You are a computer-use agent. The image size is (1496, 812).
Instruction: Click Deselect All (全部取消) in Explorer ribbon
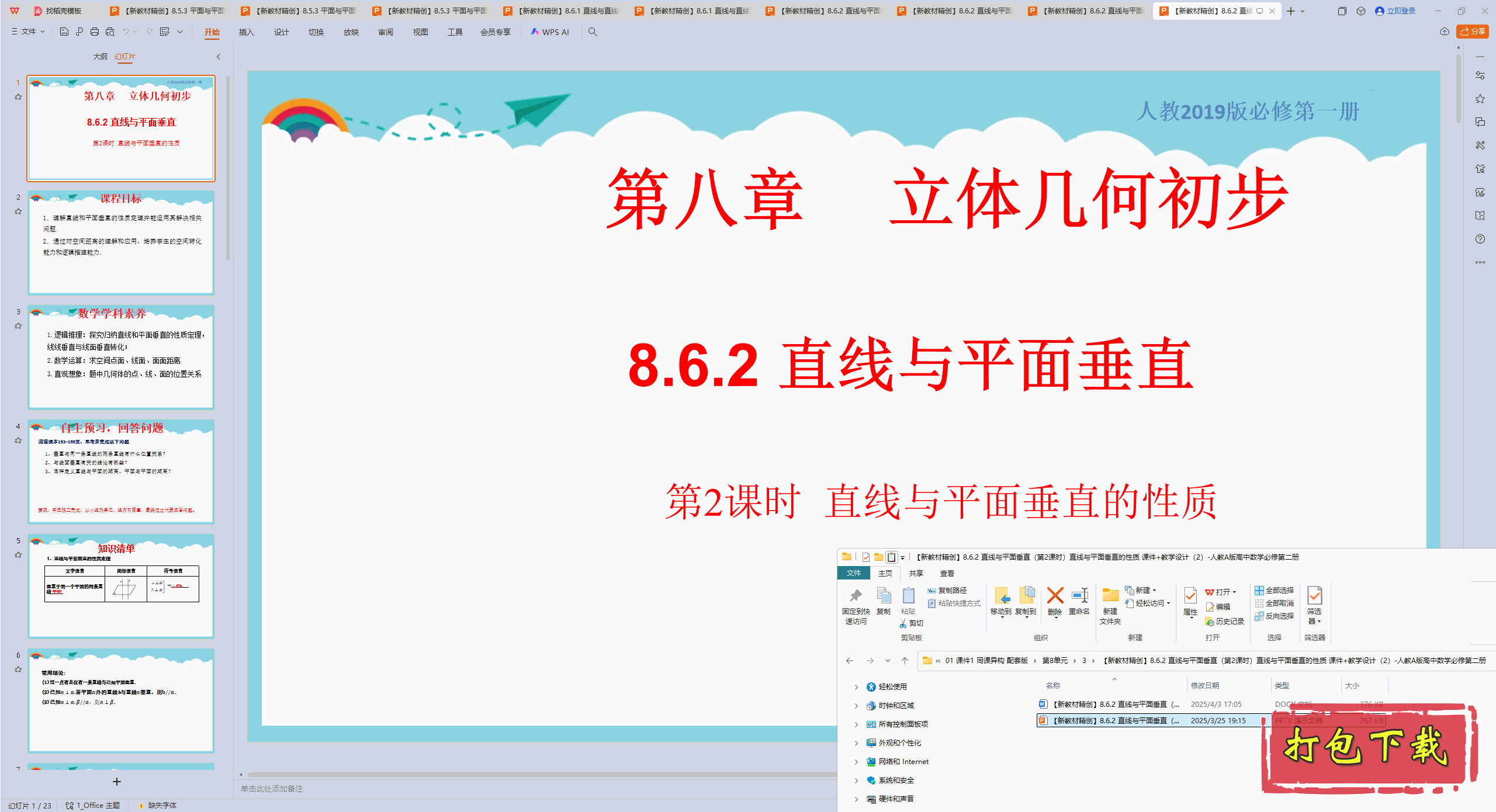click(x=1274, y=603)
